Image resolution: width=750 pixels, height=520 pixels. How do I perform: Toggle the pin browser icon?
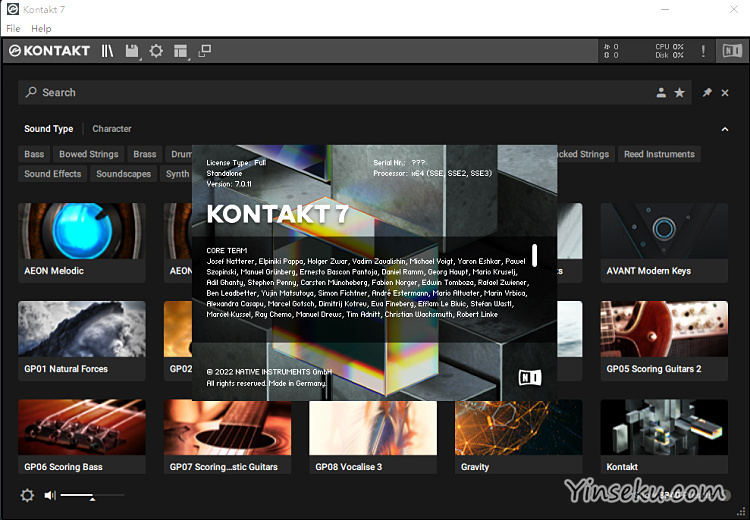[707, 93]
